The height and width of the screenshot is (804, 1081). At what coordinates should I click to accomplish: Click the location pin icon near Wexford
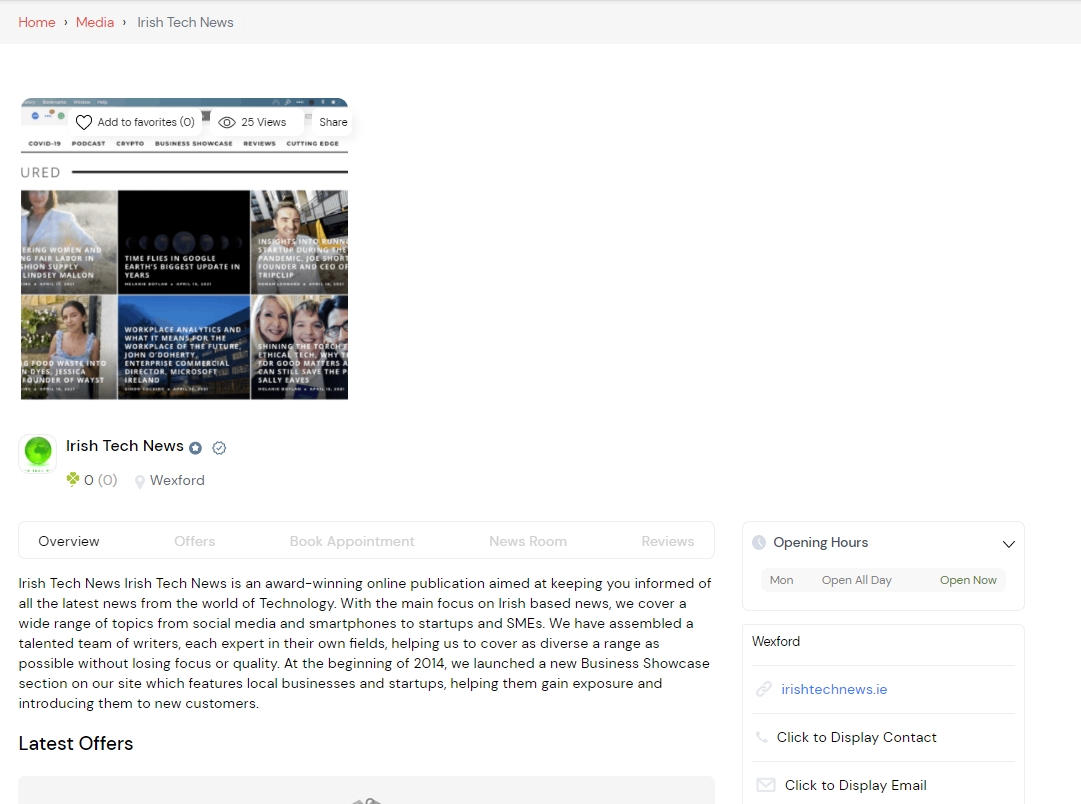tap(138, 480)
